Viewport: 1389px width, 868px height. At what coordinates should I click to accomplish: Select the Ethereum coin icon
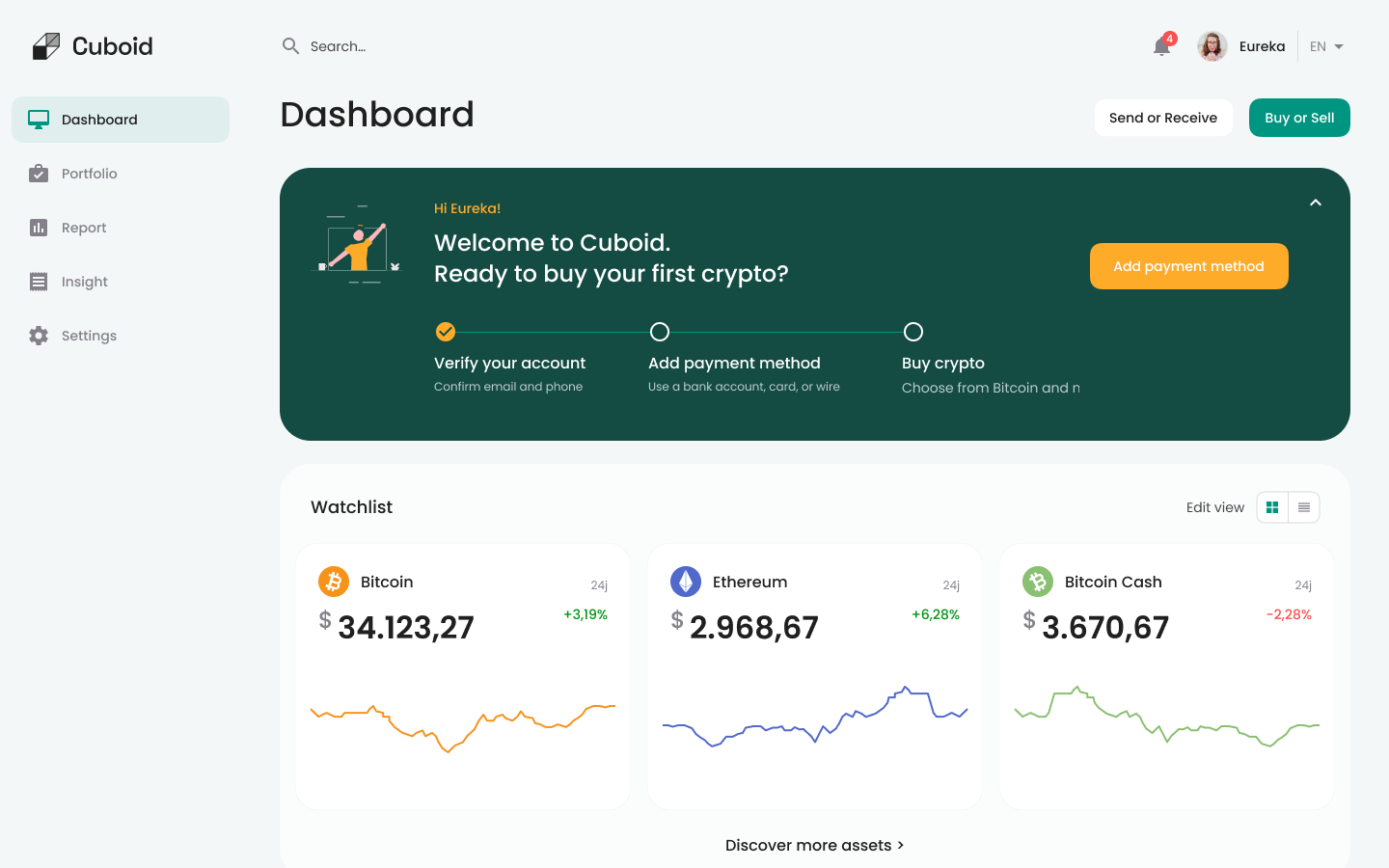(x=686, y=582)
